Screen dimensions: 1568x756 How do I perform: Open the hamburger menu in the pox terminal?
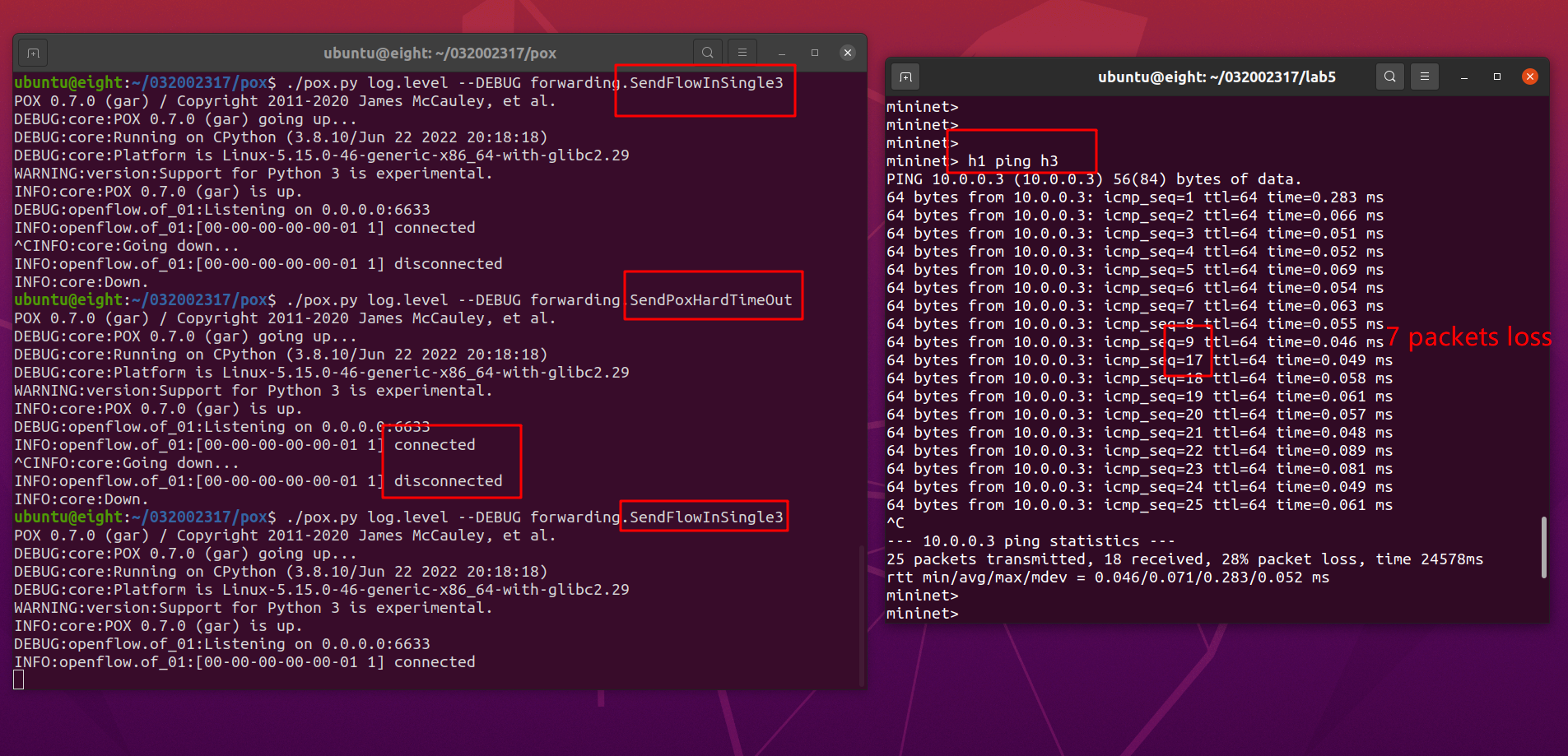(x=742, y=53)
